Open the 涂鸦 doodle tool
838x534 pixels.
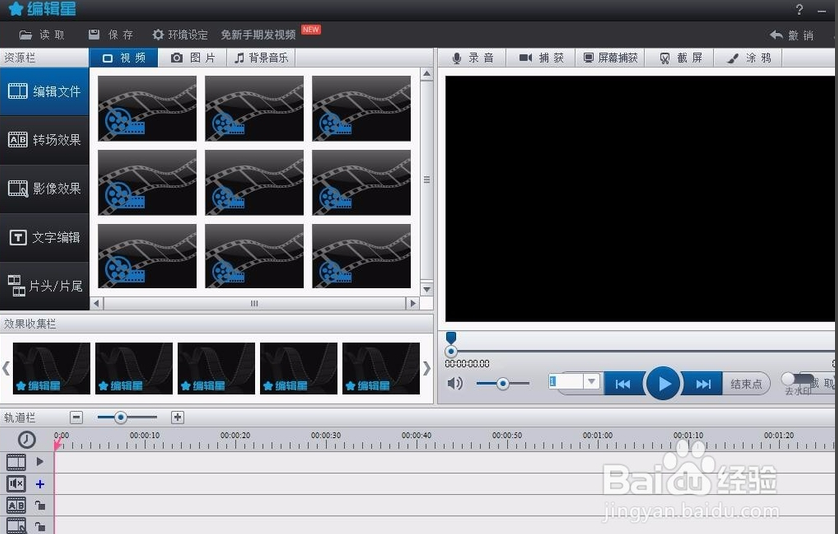pos(749,58)
